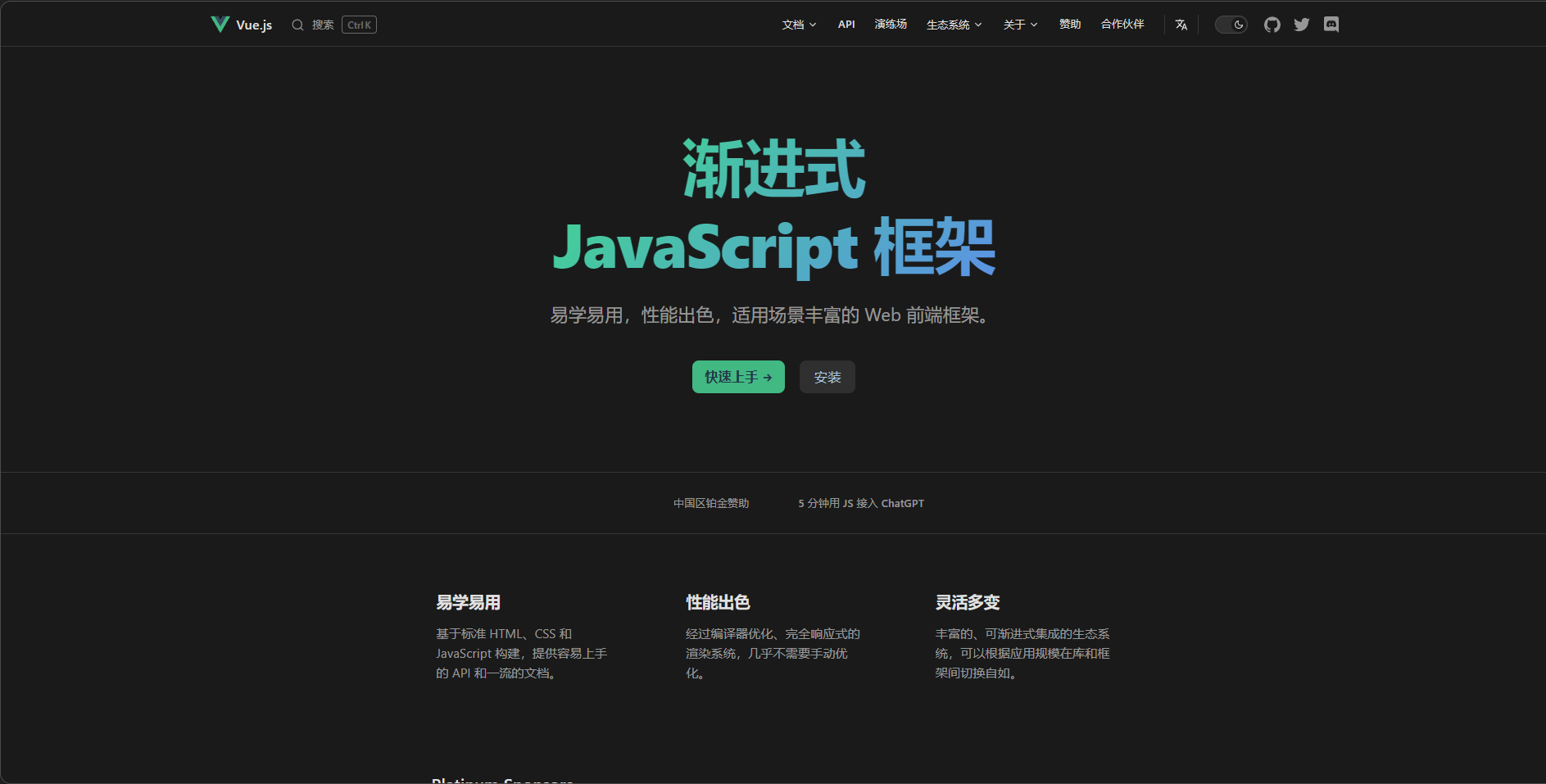Open the Twitter icon link
The height and width of the screenshot is (784, 1546).
click(1302, 25)
